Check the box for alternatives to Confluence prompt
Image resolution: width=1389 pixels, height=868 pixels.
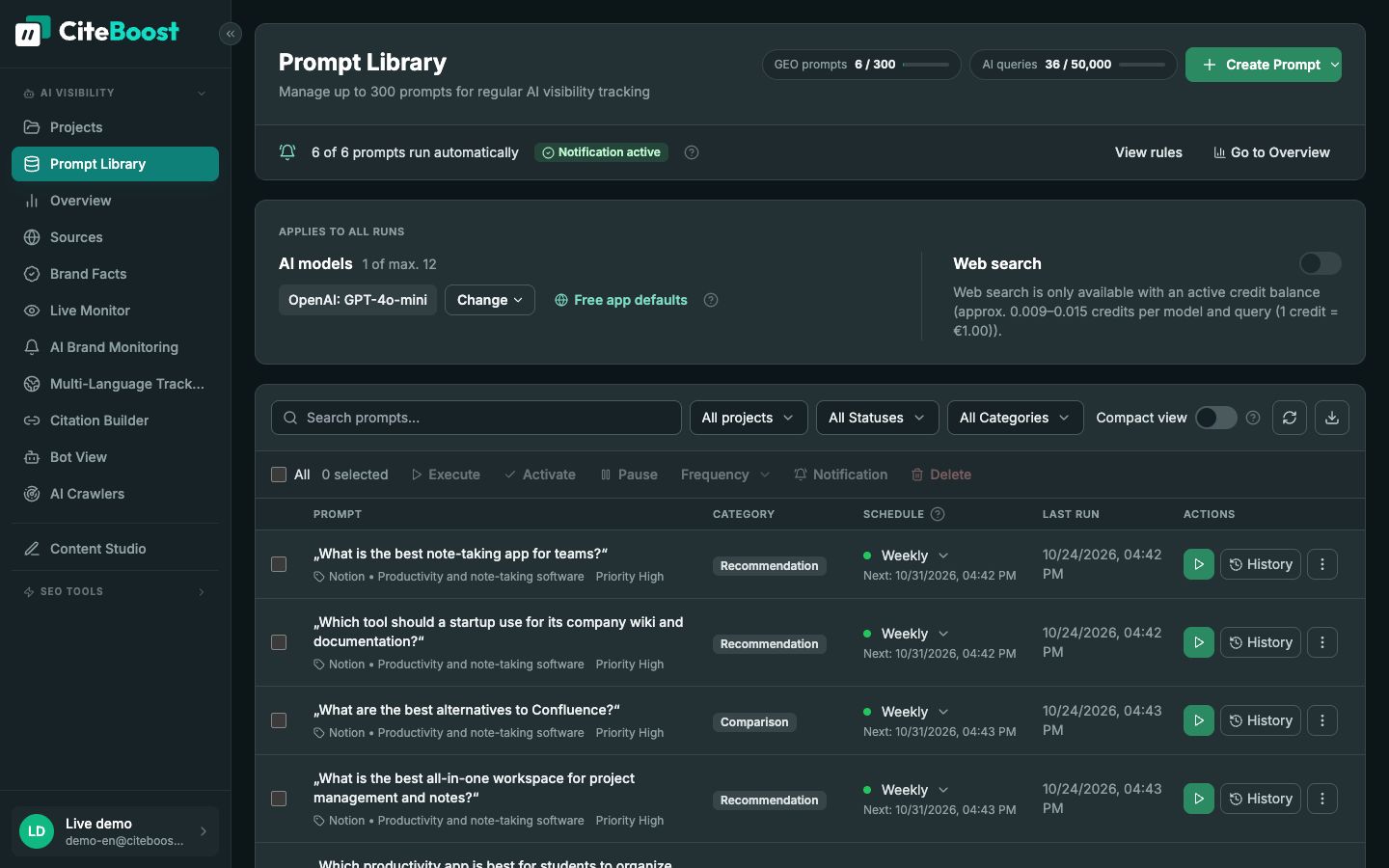pos(279,720)
